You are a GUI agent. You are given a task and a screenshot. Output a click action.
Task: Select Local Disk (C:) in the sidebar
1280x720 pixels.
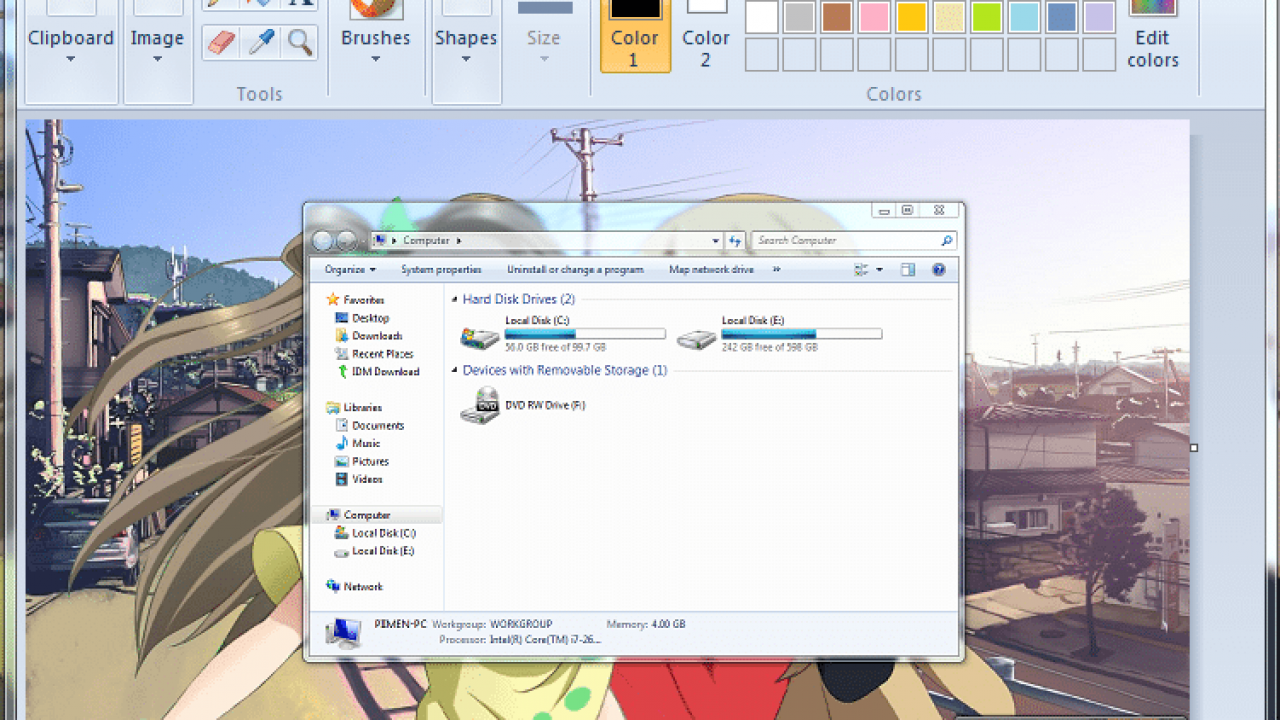375,534
